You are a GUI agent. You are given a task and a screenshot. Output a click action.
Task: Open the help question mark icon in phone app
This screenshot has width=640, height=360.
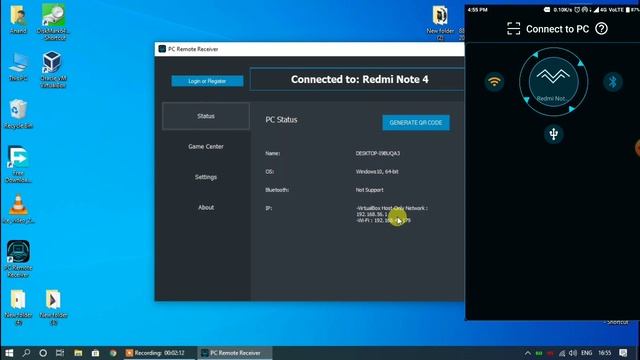[x=601, y=29]
